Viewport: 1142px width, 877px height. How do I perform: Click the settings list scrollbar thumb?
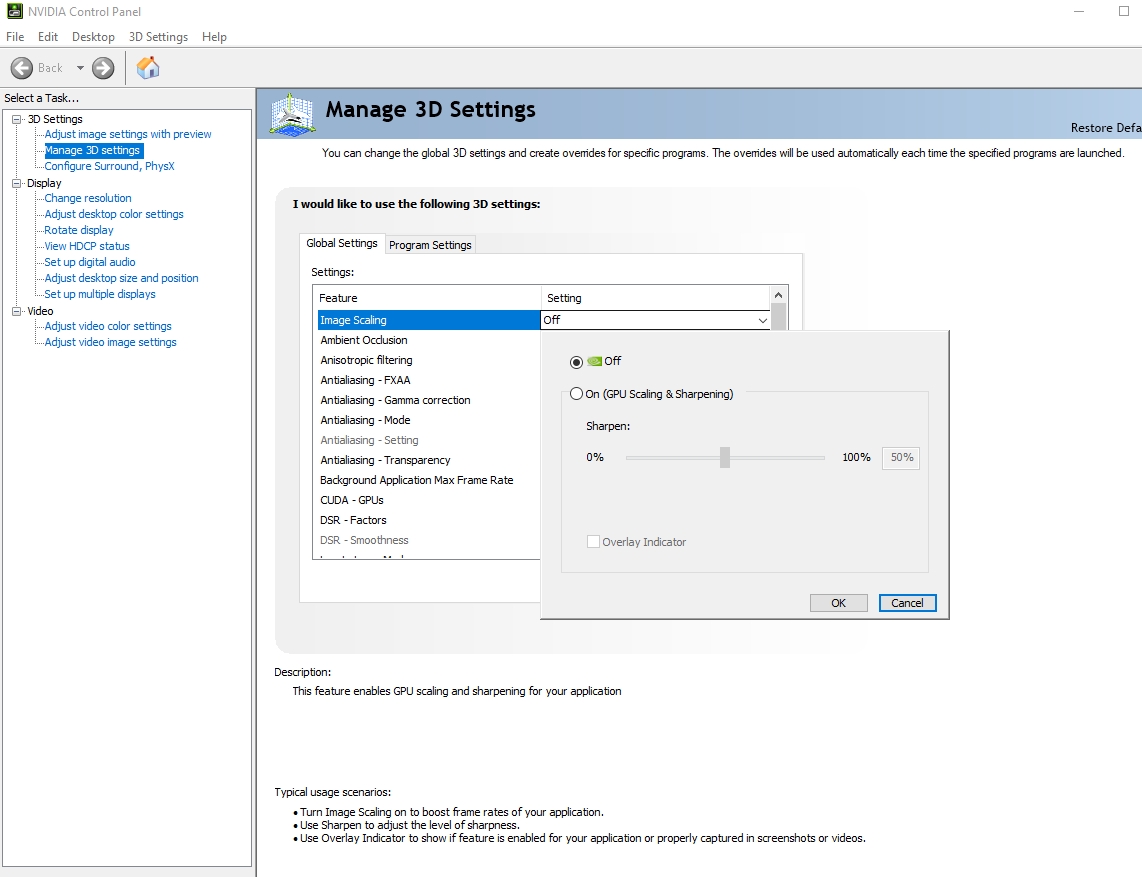[779, 316]
